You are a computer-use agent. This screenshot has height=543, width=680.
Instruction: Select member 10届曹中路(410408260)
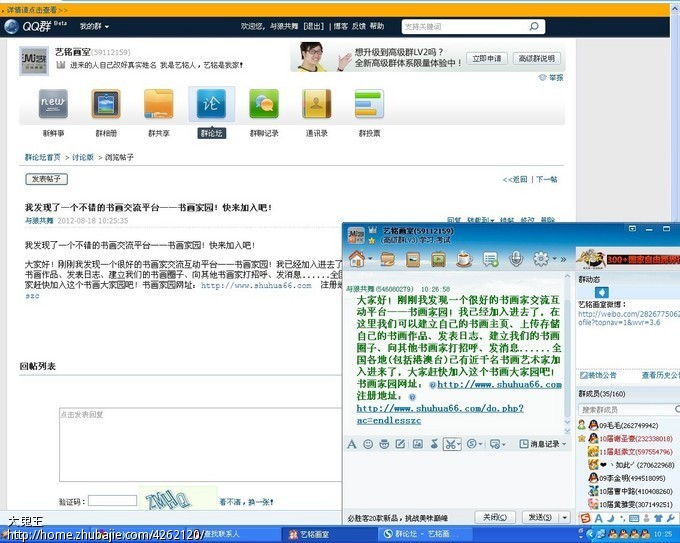[x=630, y=491]
